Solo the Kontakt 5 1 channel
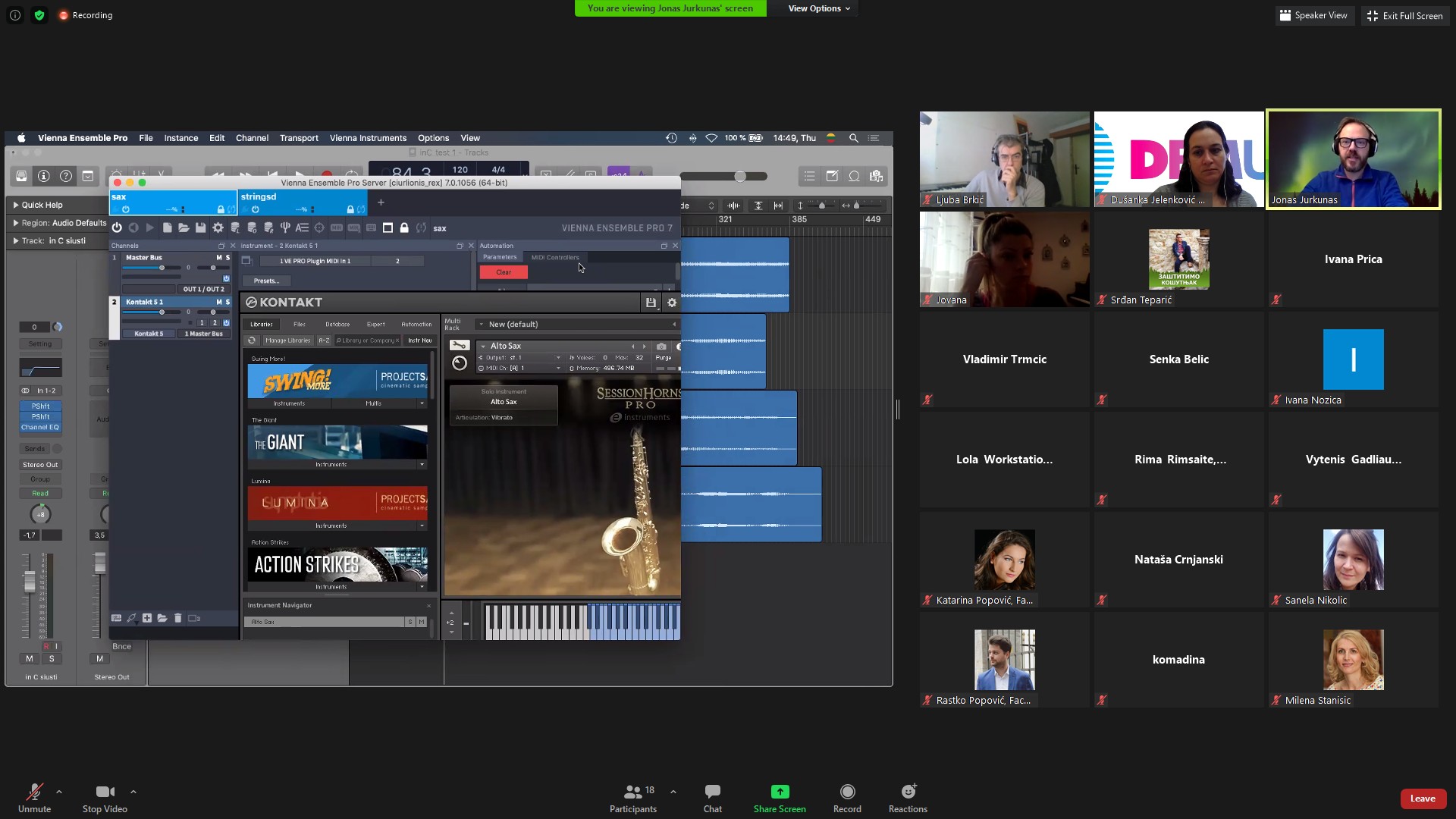1456x819 pixels. 227,302
